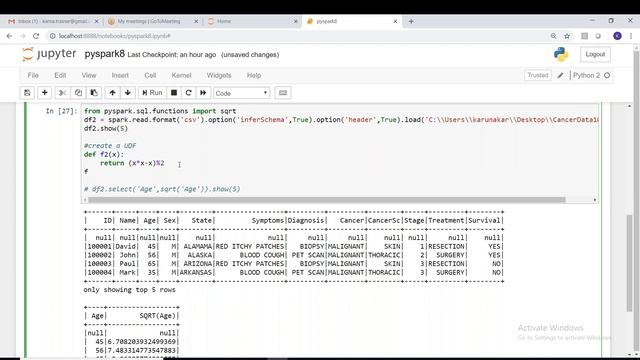Move selected cell up arrow
This screenshot has height=360, width=640.
[x=112, y=93]
